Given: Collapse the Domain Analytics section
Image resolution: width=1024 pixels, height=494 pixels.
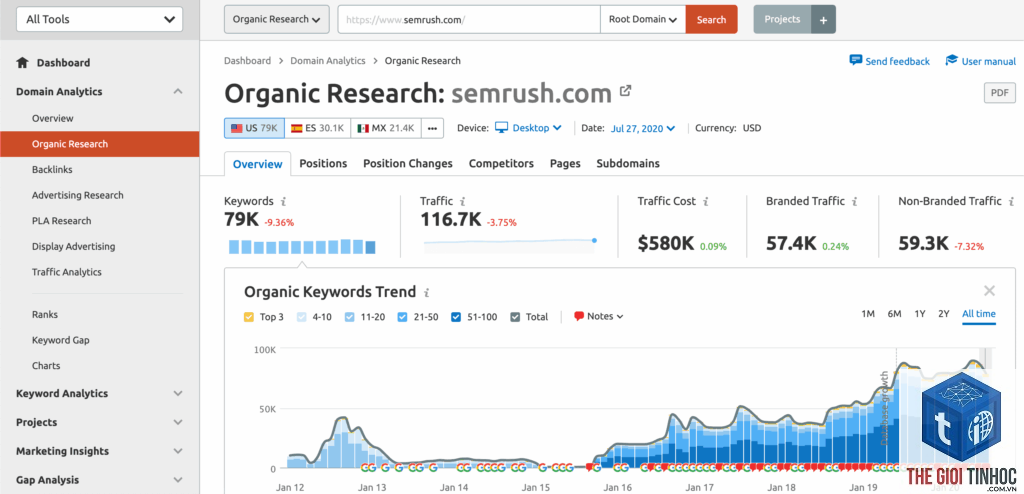Looking at the screenshot, I should tap(178, 91).
